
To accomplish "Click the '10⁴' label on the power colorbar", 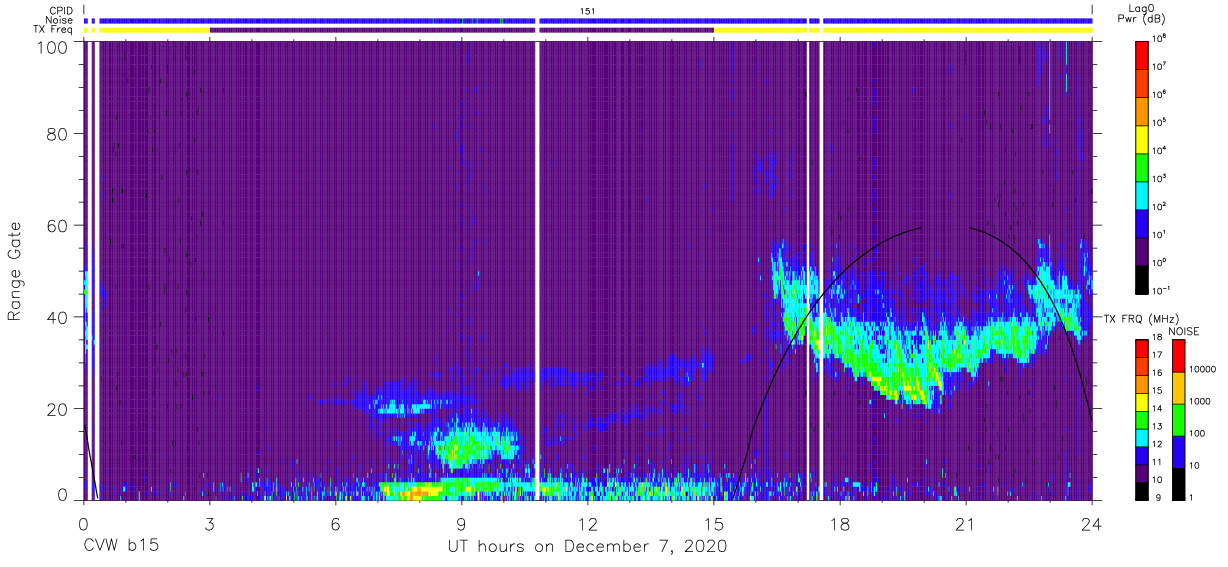I will 1160,149.
